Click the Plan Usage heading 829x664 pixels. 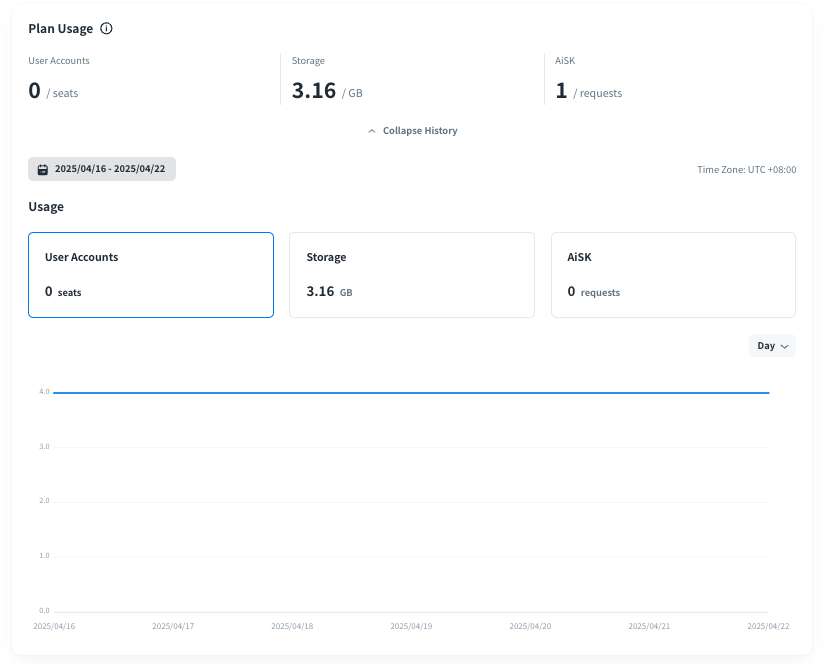click(60, 29)
